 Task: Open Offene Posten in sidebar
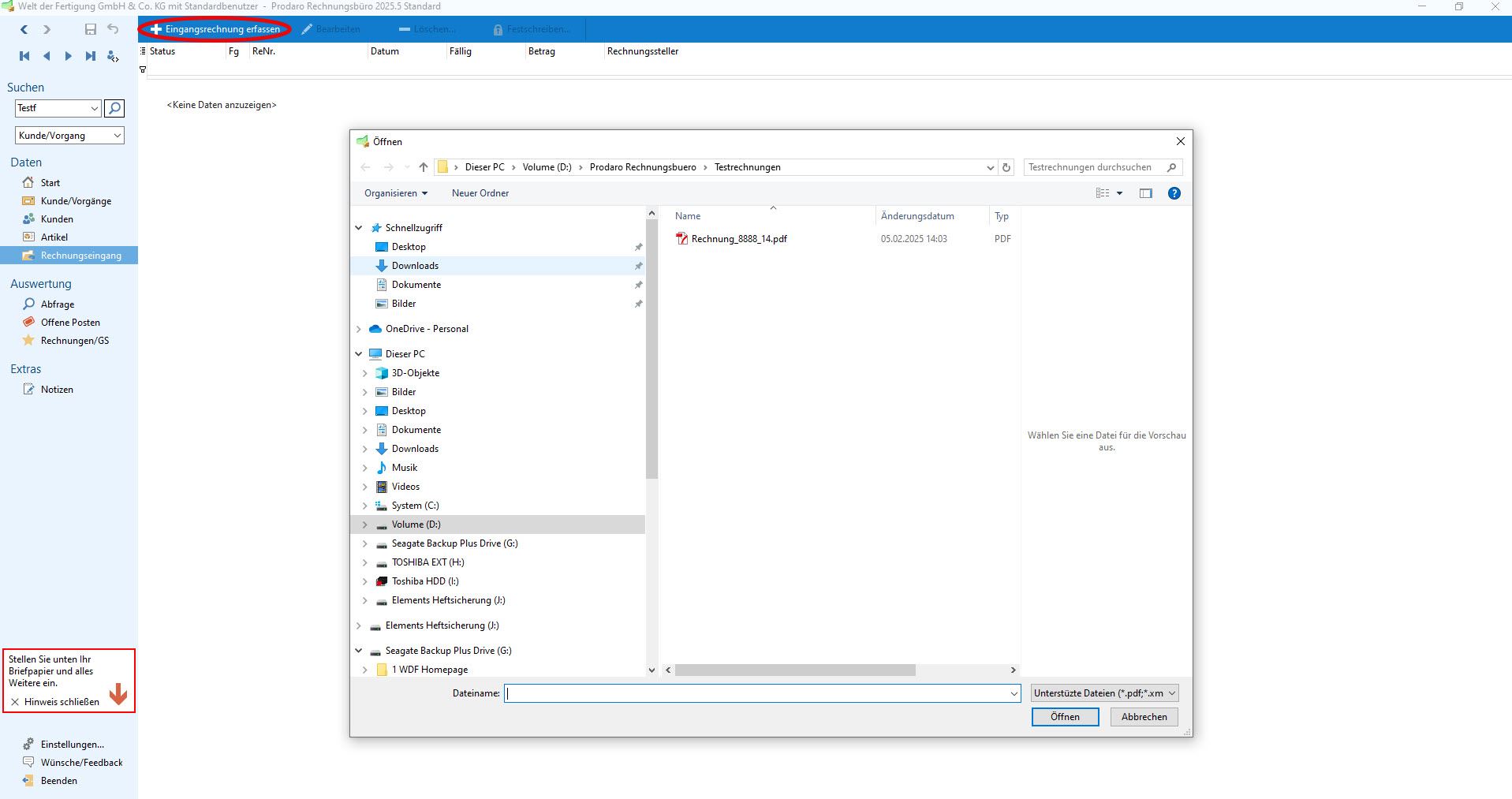[x=70, y=323]
